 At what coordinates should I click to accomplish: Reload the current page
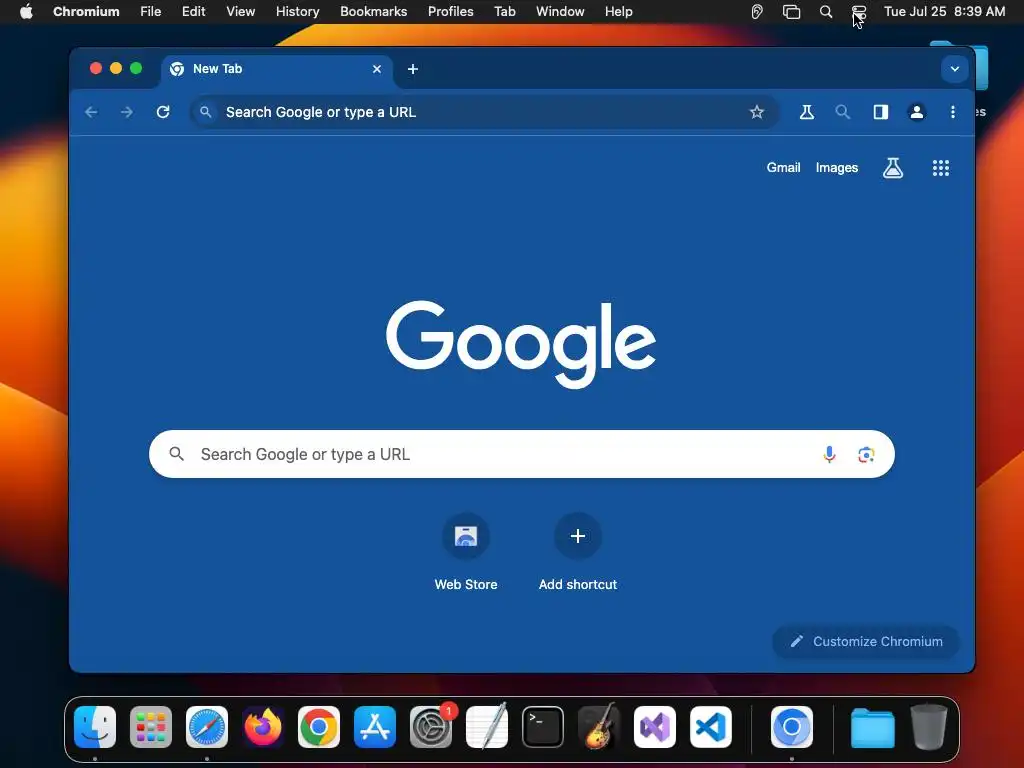pyautogui.click(x=163, y=112)
